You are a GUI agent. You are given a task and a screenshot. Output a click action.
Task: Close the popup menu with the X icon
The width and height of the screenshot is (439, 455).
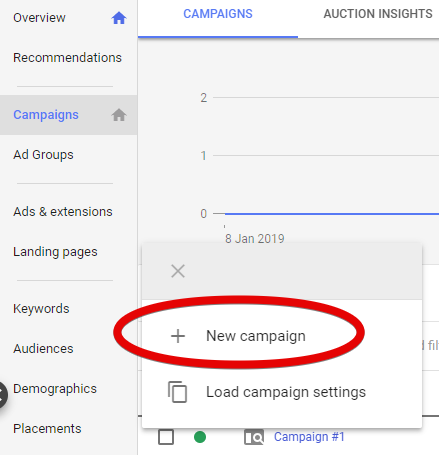[178, 271]
